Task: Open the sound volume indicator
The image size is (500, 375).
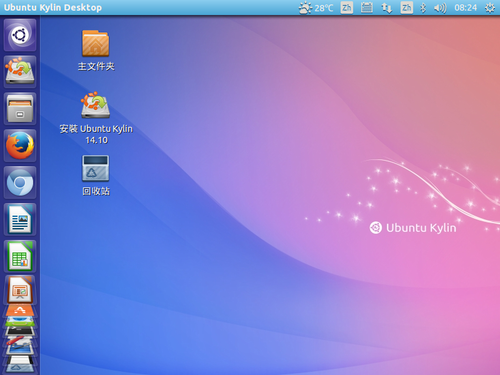Action: point(440,8)
